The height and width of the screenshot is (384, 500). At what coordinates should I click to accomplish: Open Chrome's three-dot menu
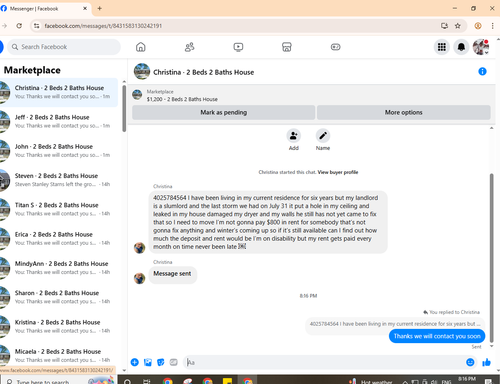(492, 26)
